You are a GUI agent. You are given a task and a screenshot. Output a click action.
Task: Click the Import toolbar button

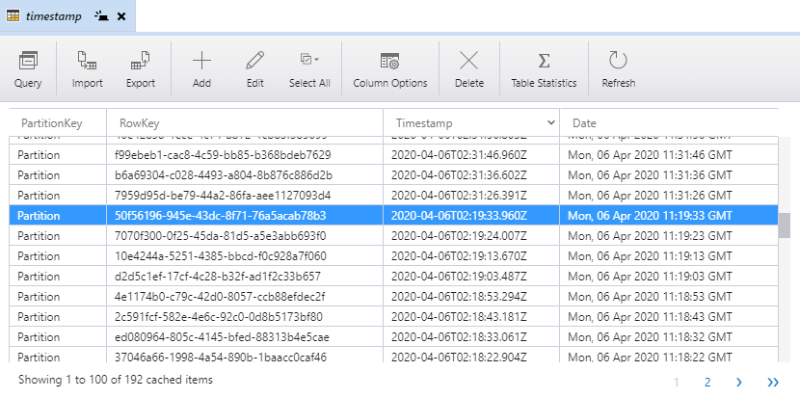click(87, 69)
